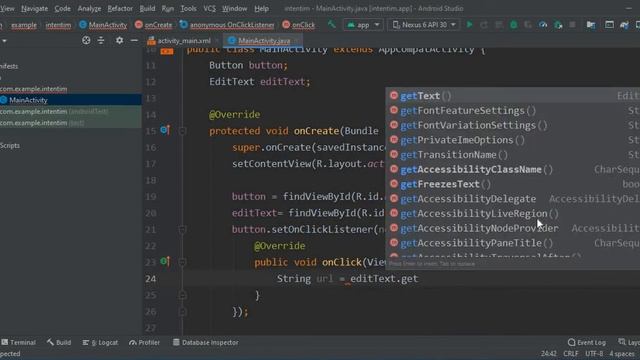Collapse onCreate method fold on line 15
This screenshot has height=360, width=640.
(182, 131)
